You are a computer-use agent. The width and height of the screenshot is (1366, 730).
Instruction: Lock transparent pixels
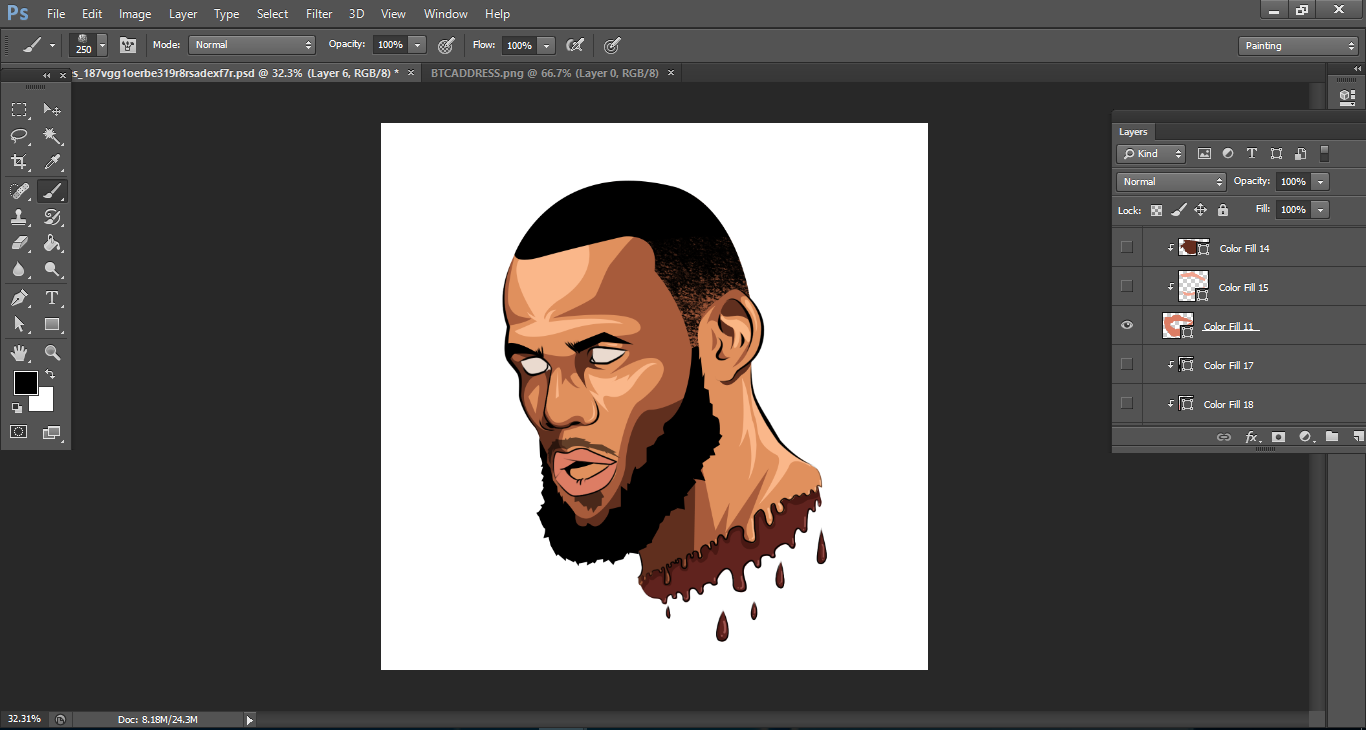tap(1156, 210)
